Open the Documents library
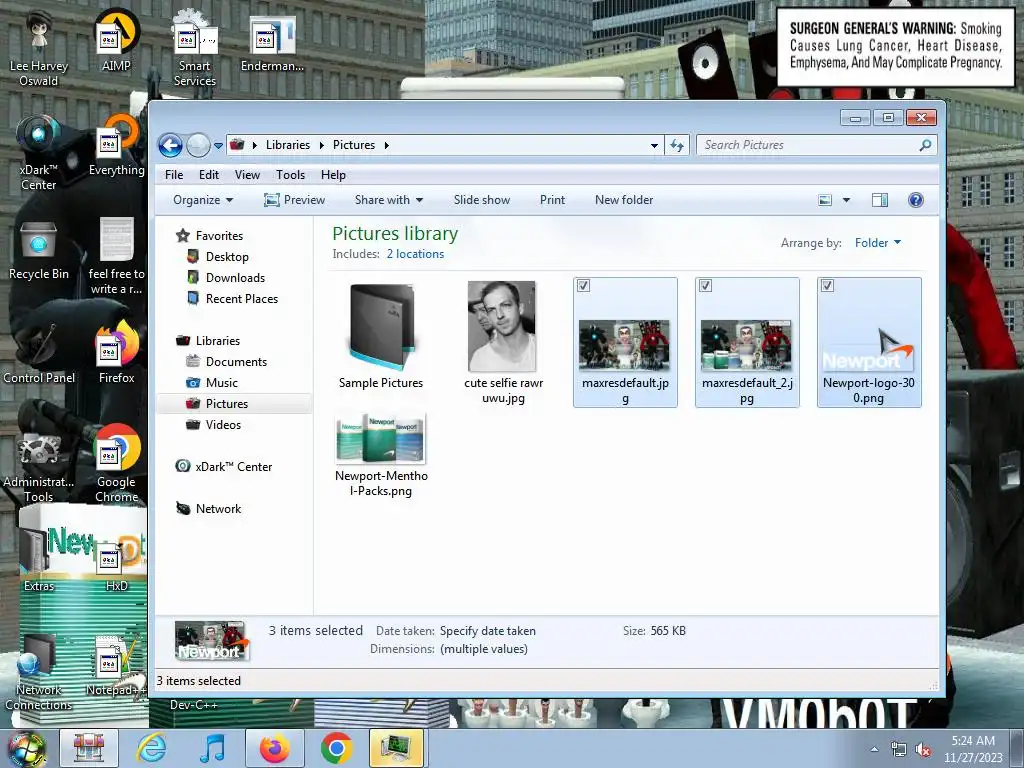The width and height of the screenshot is (1024, 768). (236, 362)
